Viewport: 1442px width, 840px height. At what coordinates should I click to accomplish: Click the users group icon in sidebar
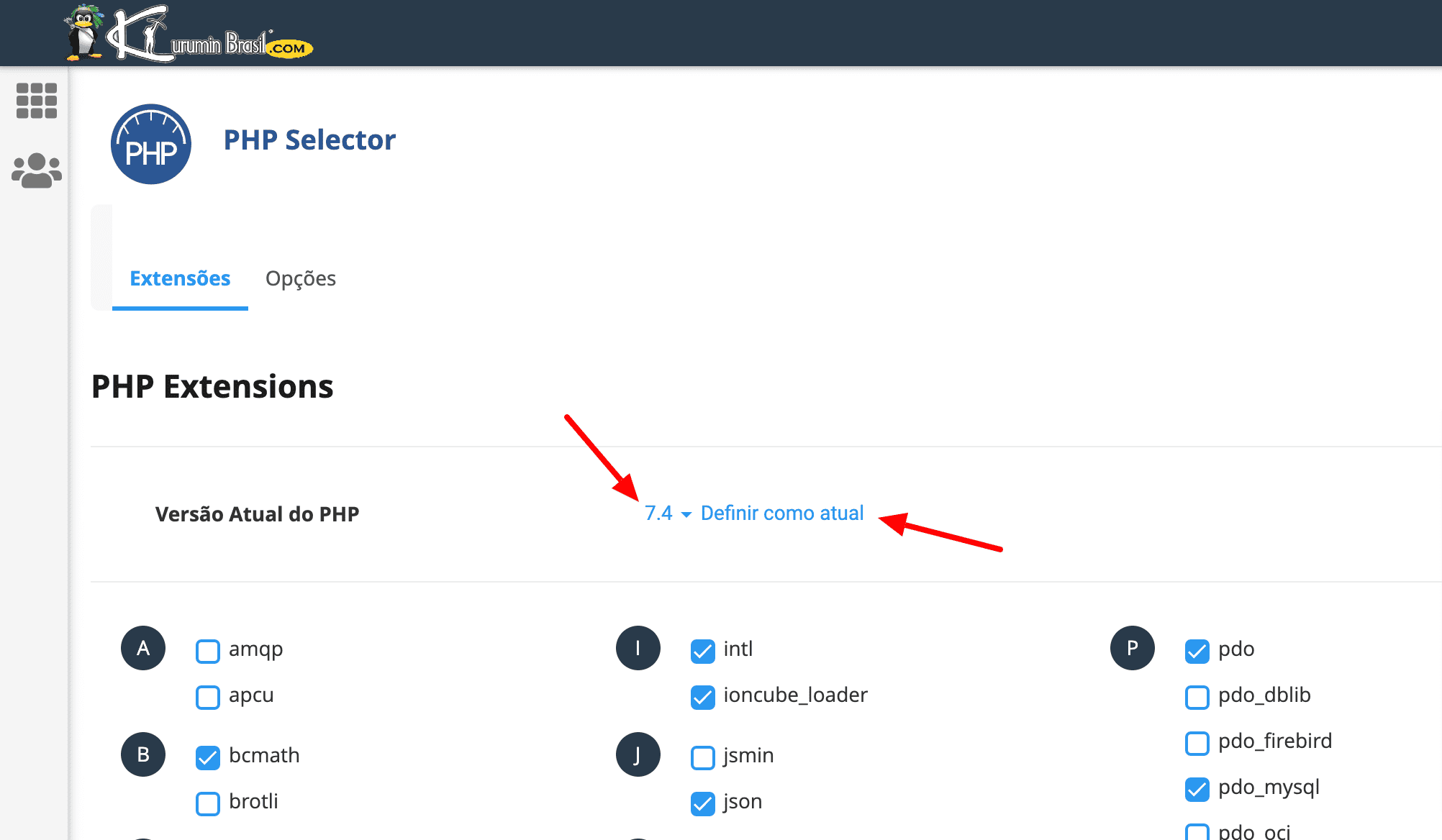point(37,170)
